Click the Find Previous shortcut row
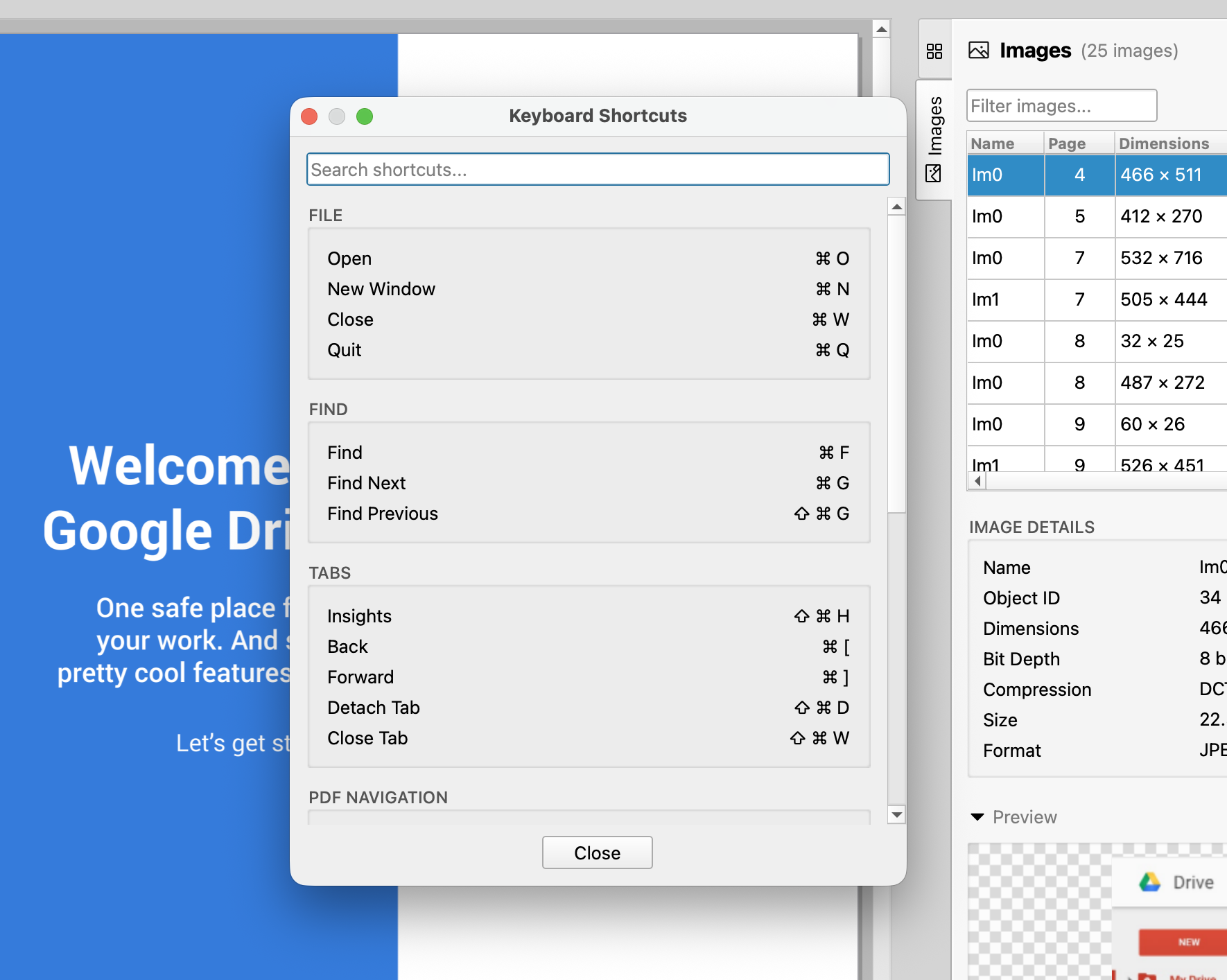 [x=589, y=514]
